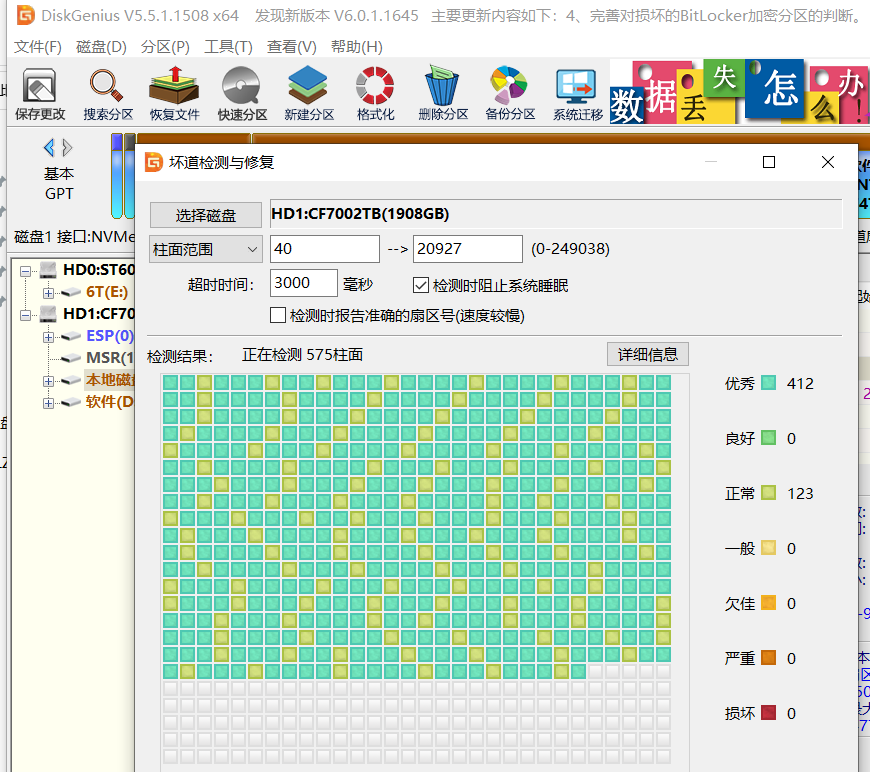870x772 pixels.
Task: Close the 坏道检测与修复 dialog
Action: [827, 162]
